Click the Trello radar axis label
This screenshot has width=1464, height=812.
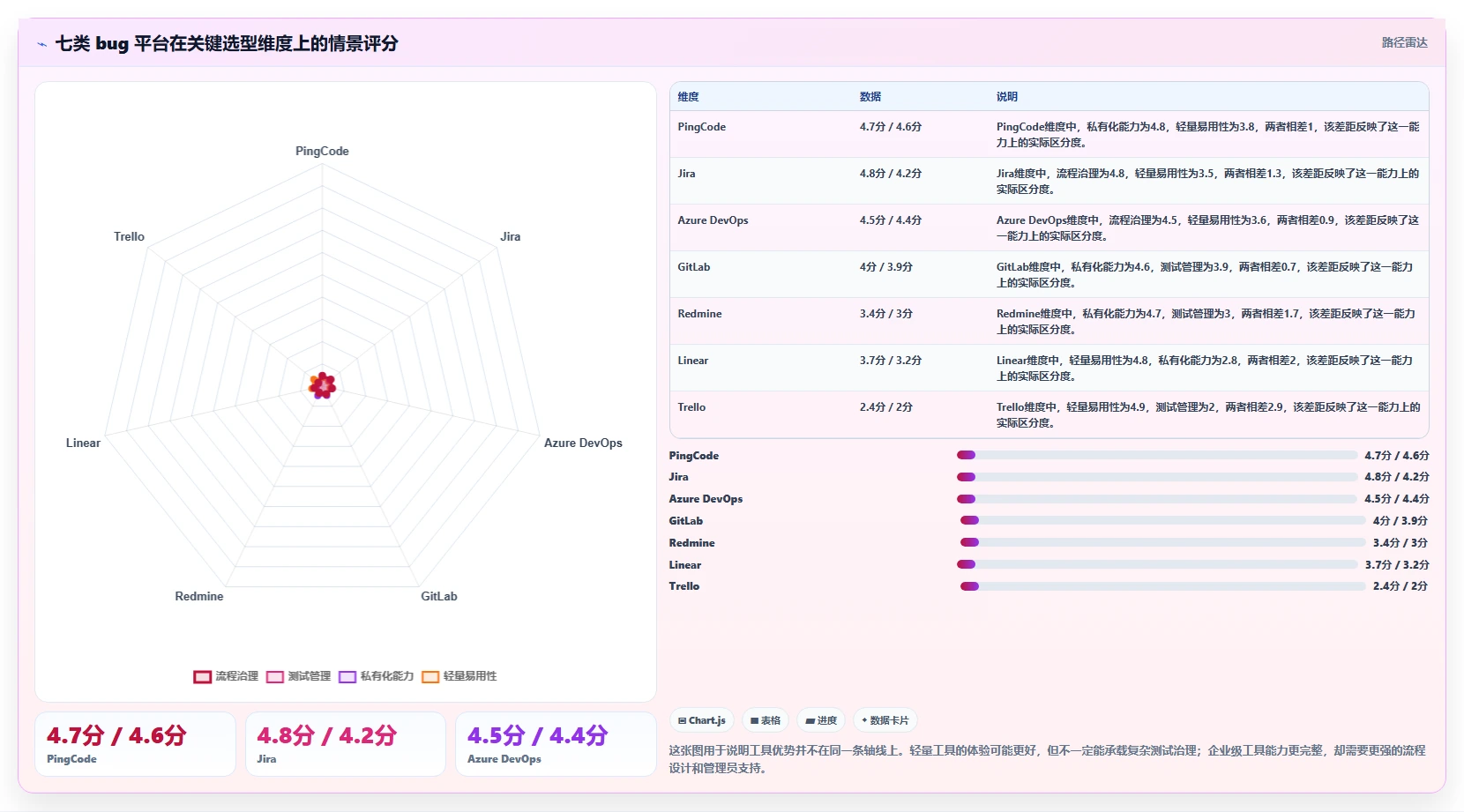click(129, 237)
